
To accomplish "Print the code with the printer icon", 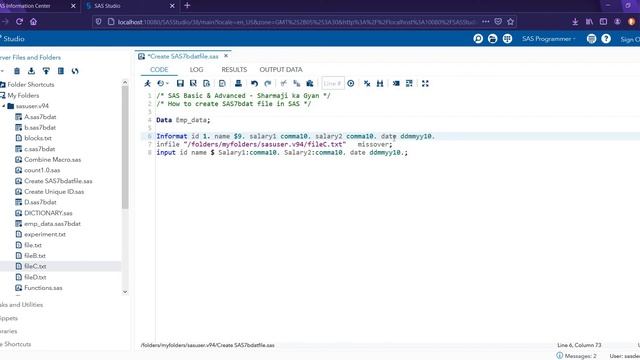I will click(238, 83).
